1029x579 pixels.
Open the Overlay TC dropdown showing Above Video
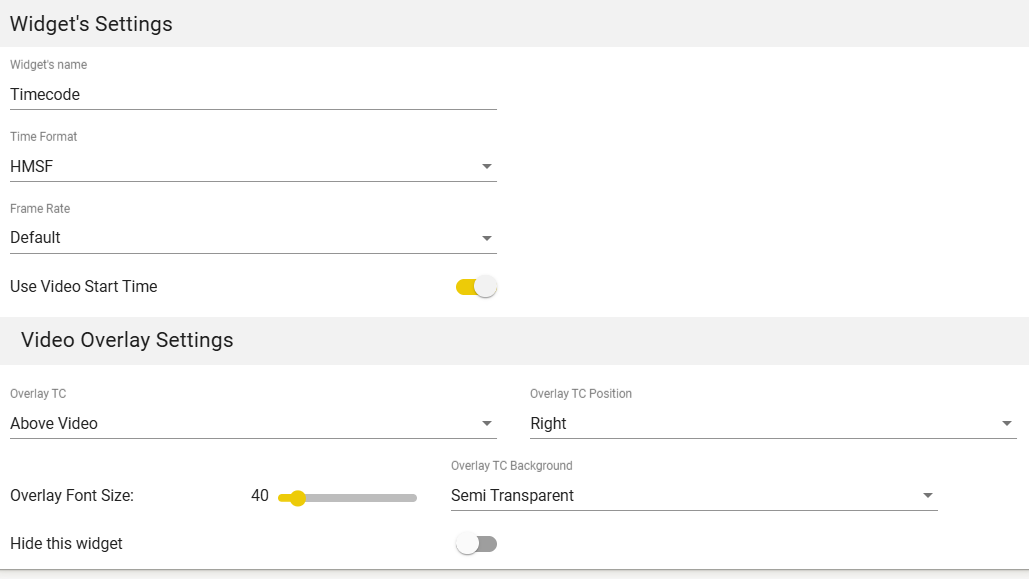click(253, 423)
